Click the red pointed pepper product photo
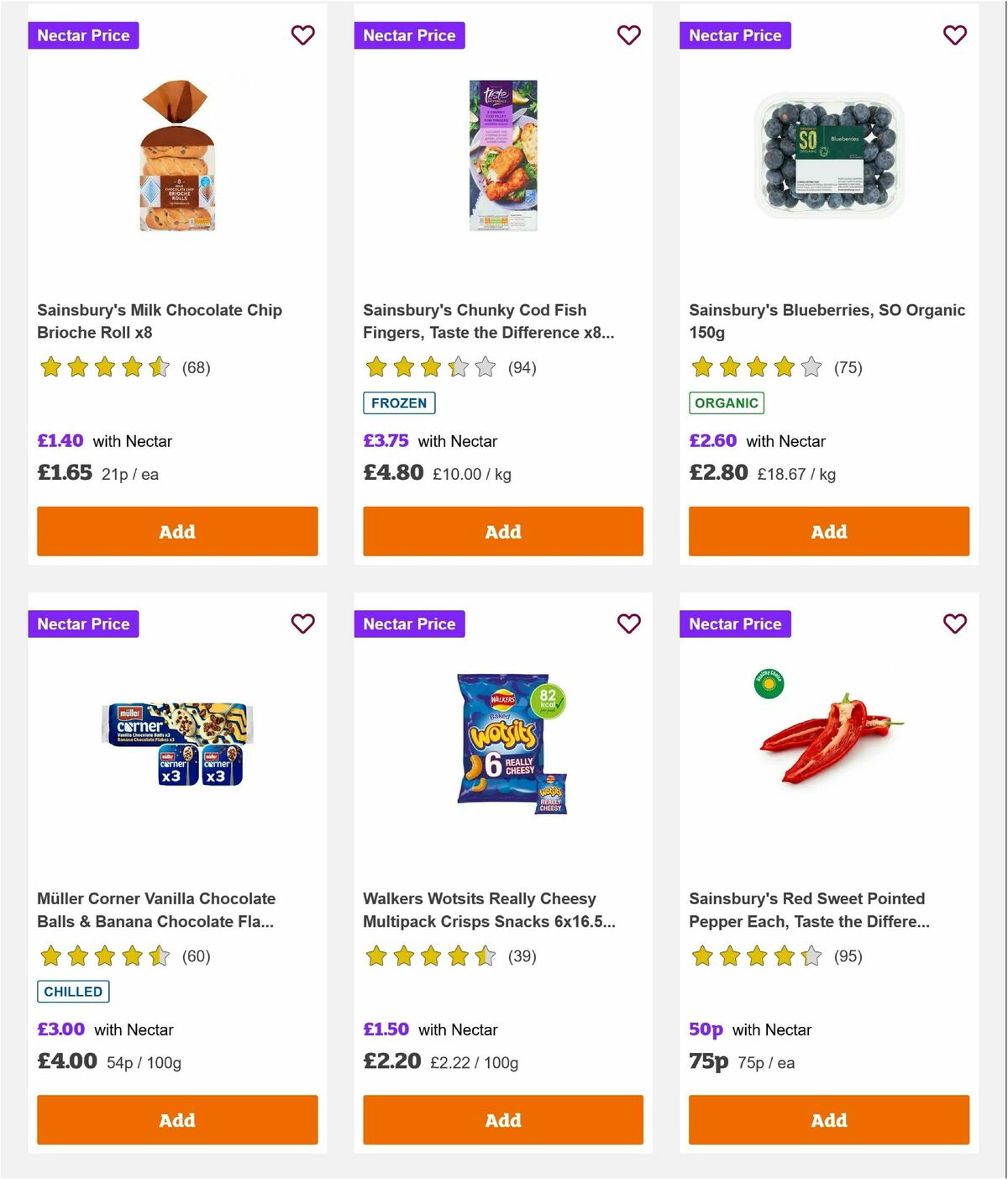 (x=829, y=740)
